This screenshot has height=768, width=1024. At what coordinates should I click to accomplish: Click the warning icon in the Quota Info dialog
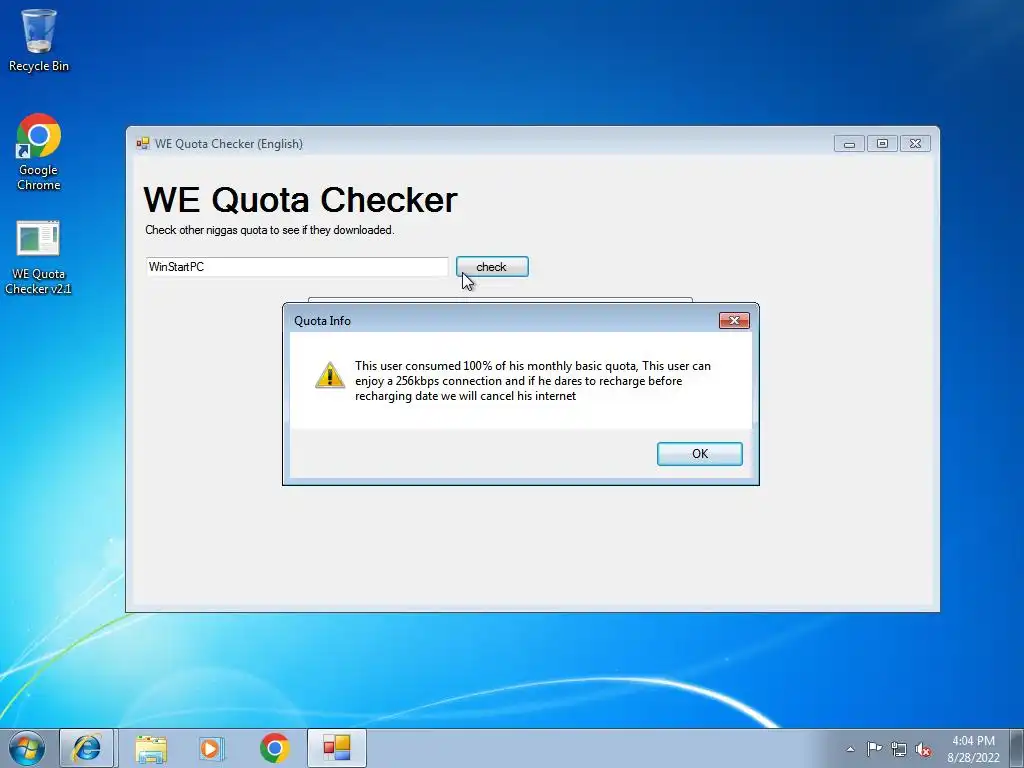tap(330, 376)
